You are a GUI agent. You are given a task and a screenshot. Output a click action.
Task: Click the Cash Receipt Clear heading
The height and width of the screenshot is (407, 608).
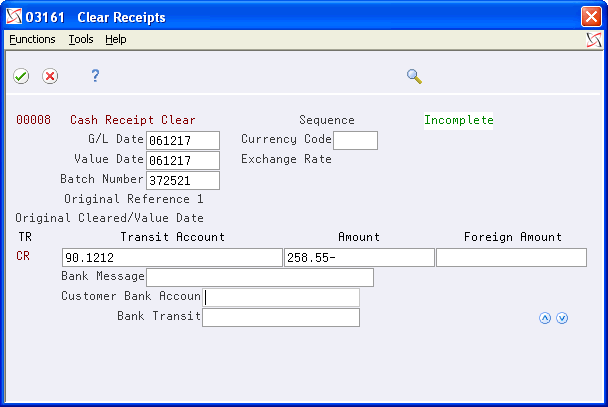tap(133, 120)
